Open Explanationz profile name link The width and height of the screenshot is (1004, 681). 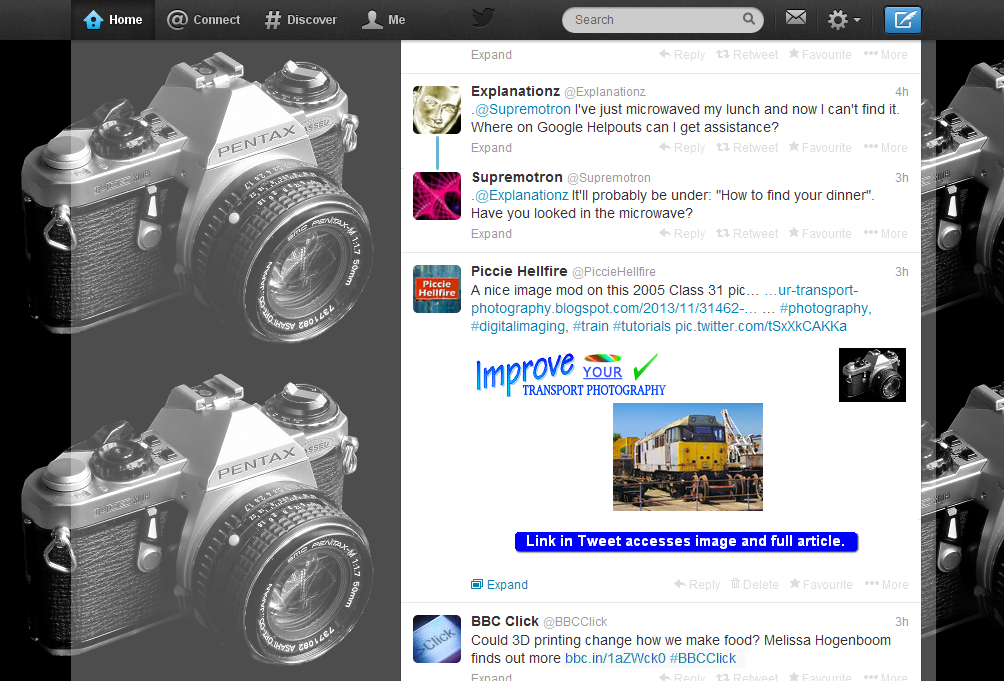pos(515,92)
